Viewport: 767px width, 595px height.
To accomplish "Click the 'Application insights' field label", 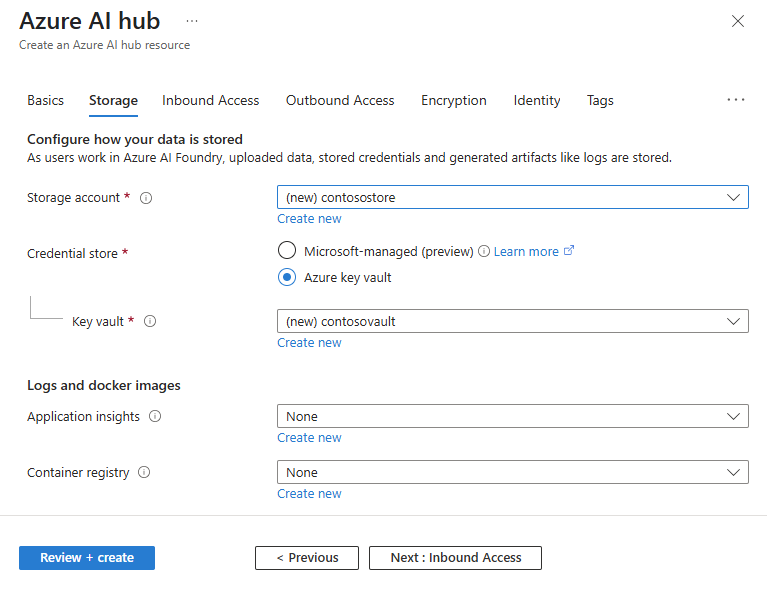I will point(83,416).
